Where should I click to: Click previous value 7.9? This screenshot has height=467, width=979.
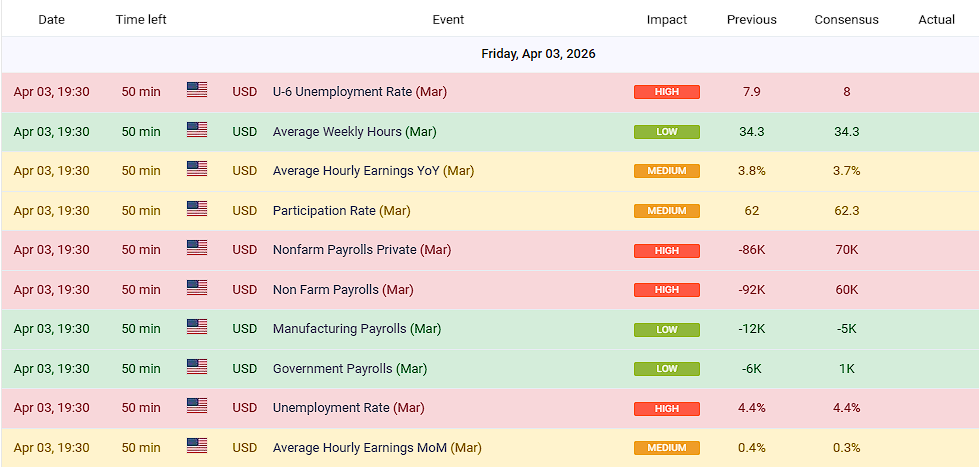click(x=752, y=92)
